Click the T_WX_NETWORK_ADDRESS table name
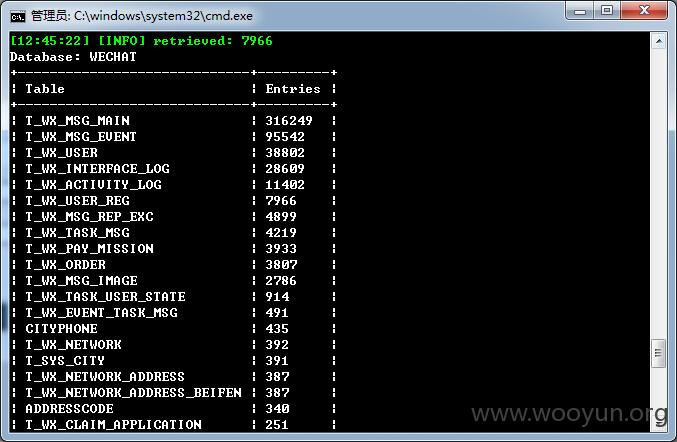Screen dimensions: 677x442 (x=105, y=376)
